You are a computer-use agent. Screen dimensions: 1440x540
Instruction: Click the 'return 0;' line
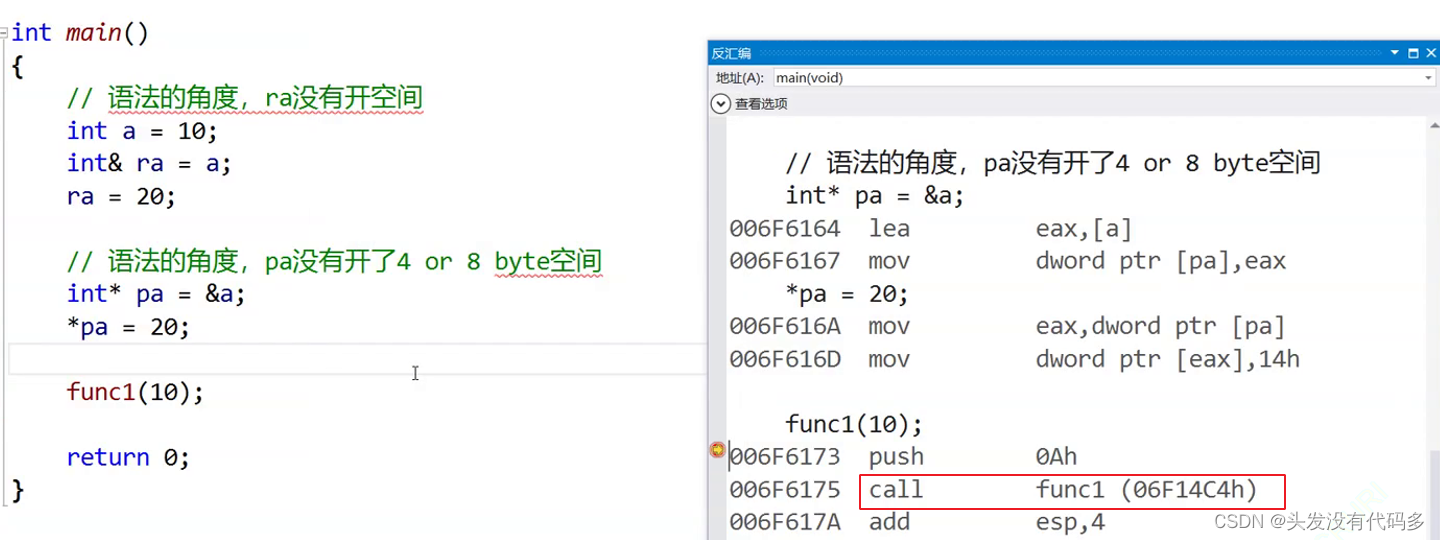point(128,457)
